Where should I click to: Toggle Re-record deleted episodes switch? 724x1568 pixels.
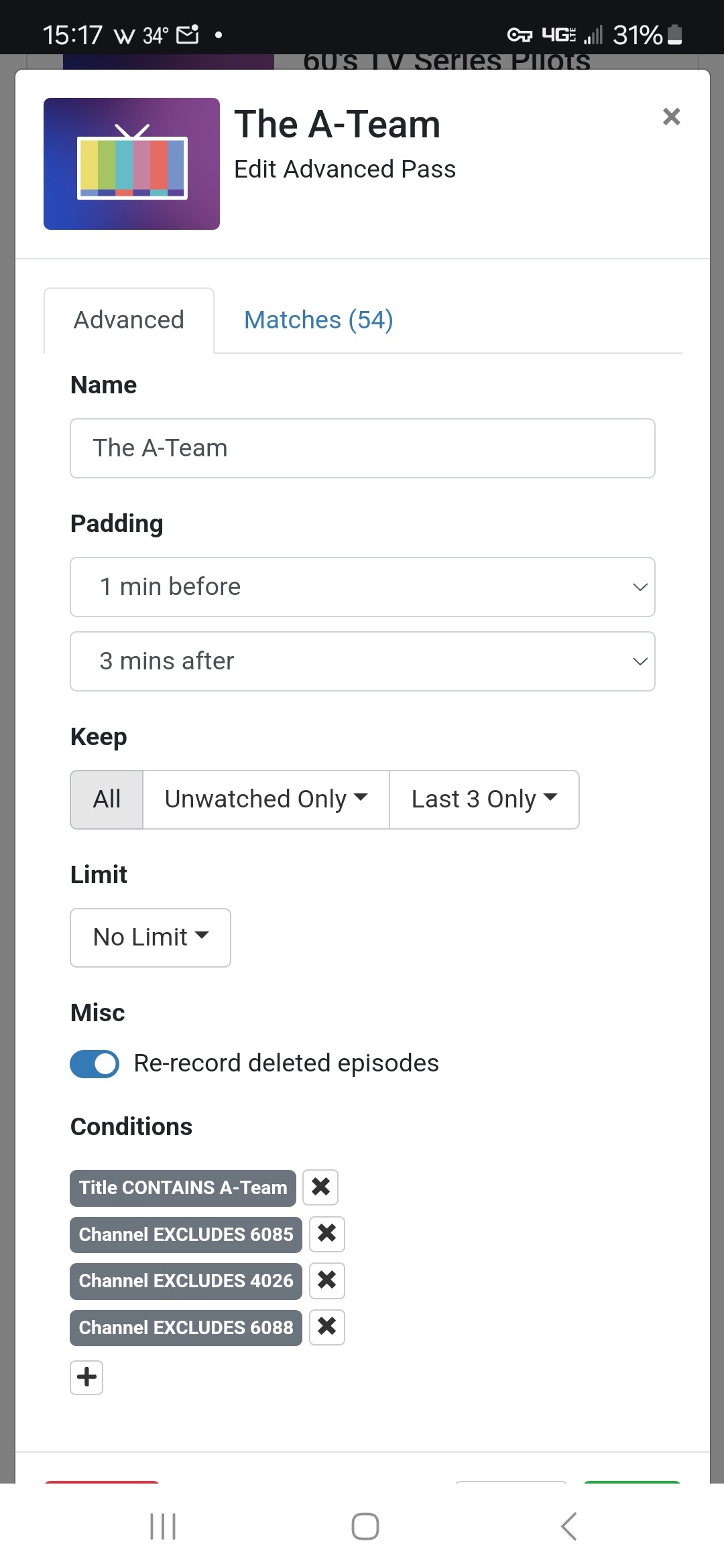pos(95,1063)
